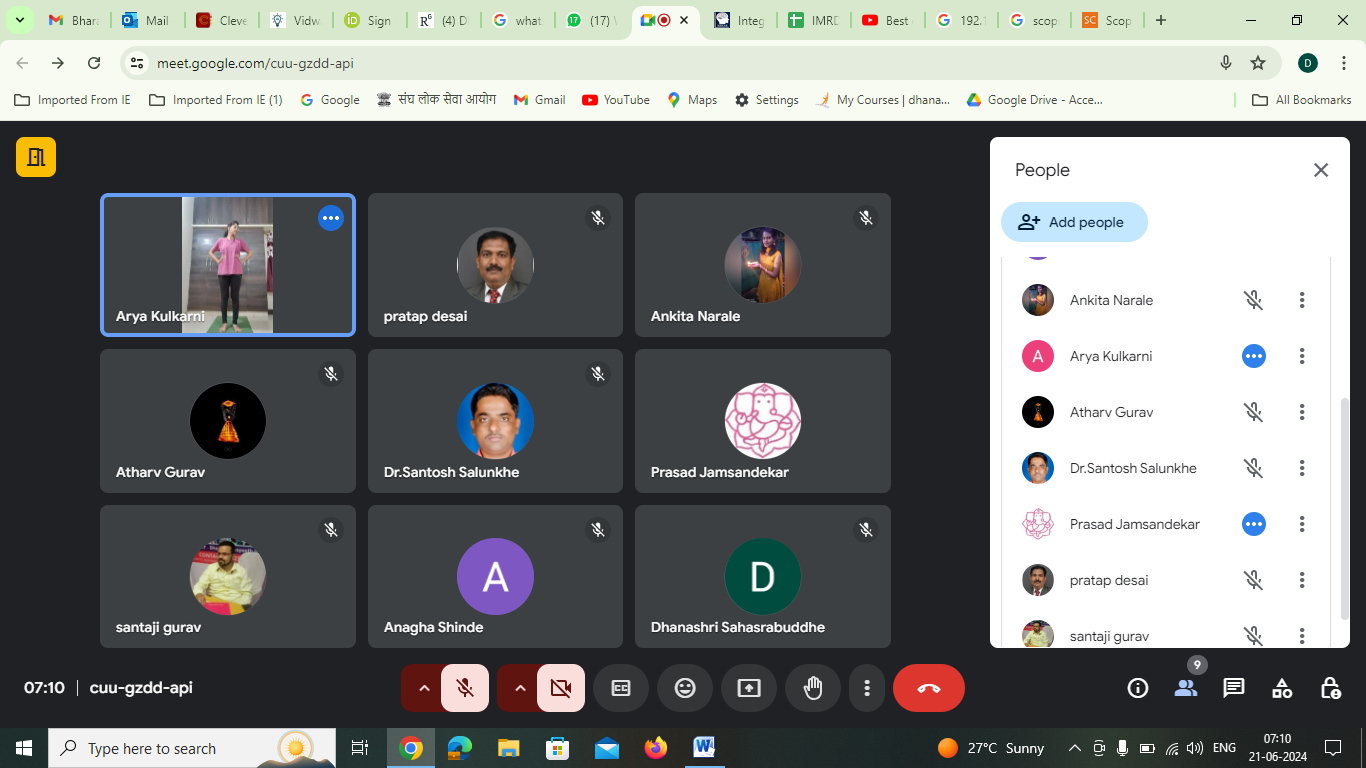Show the meeting details info icon
1366x768 pixels.
coord(1138,688)
